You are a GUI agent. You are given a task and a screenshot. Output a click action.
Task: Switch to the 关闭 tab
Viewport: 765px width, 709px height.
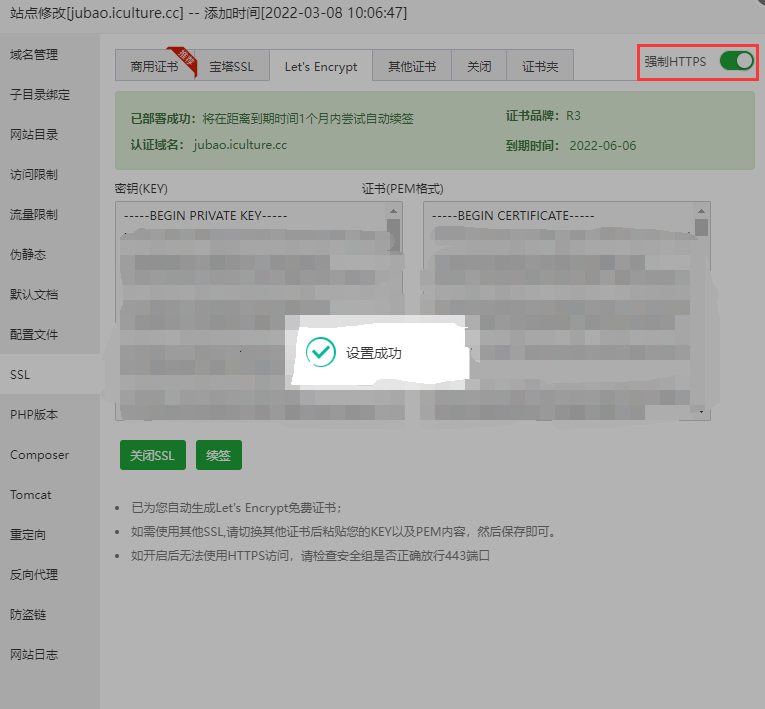(479, 65)
